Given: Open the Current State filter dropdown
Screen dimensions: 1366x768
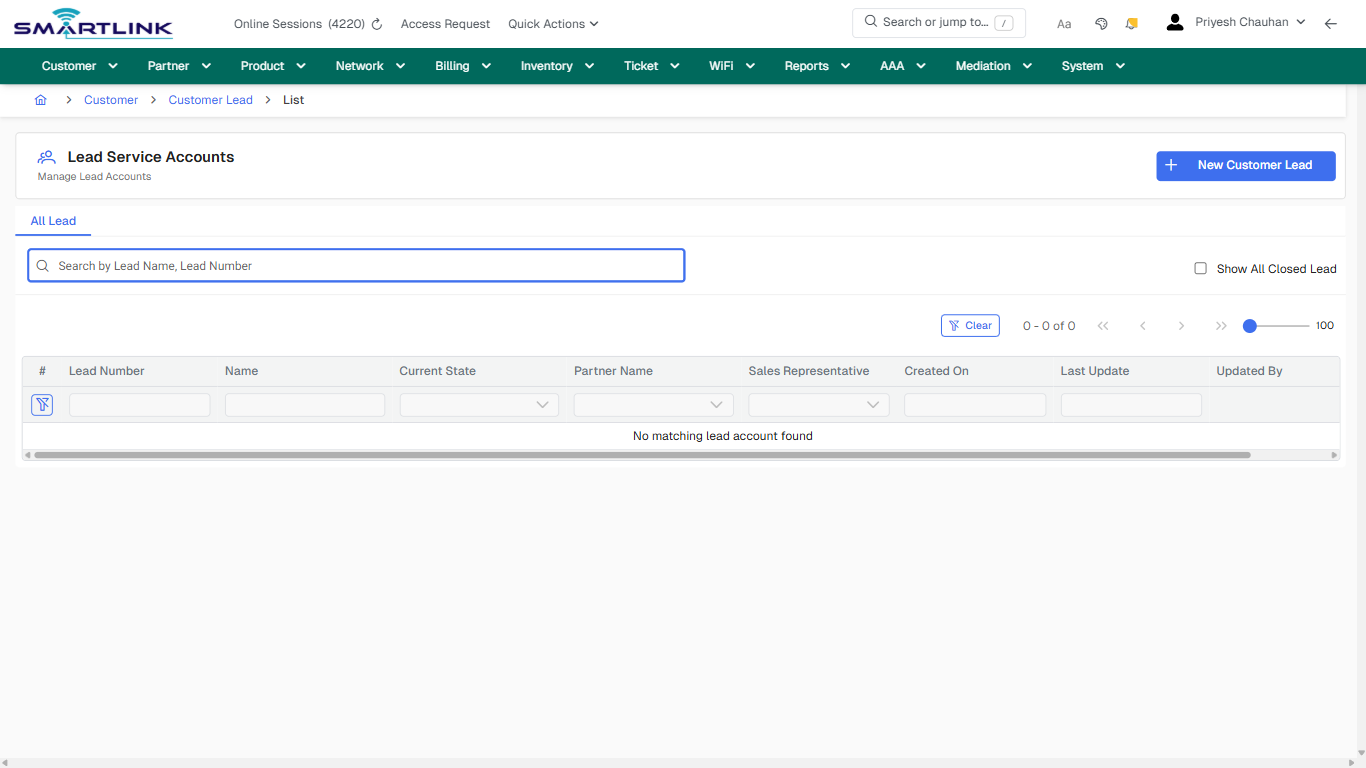Looking at the screenshot, I should pyautogui.click(x=478, y=404).
